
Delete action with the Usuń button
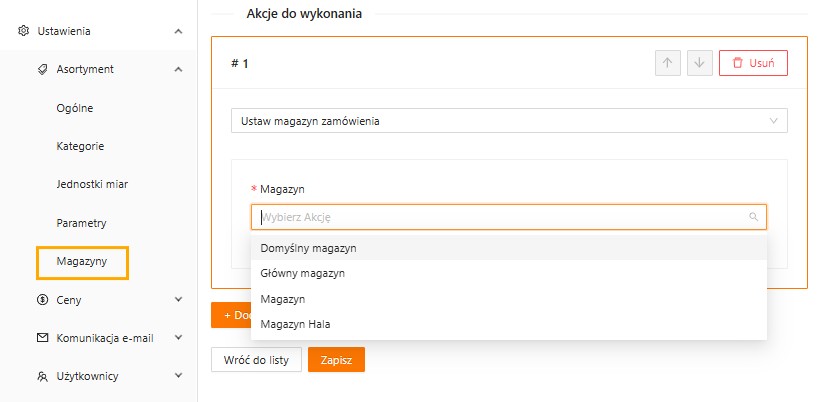tap(753, 63)
